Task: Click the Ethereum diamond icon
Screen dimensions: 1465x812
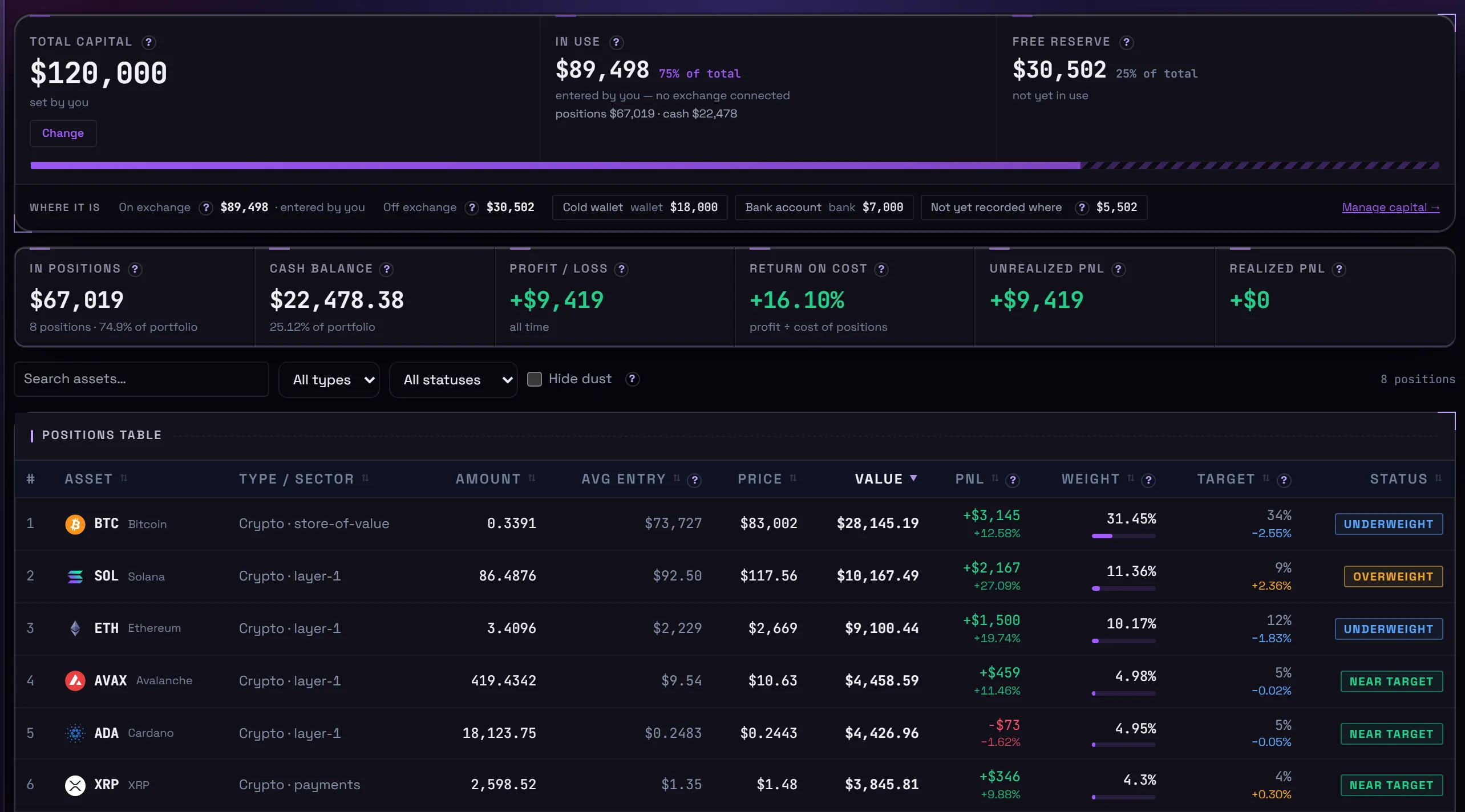Action: pos(75,628)
